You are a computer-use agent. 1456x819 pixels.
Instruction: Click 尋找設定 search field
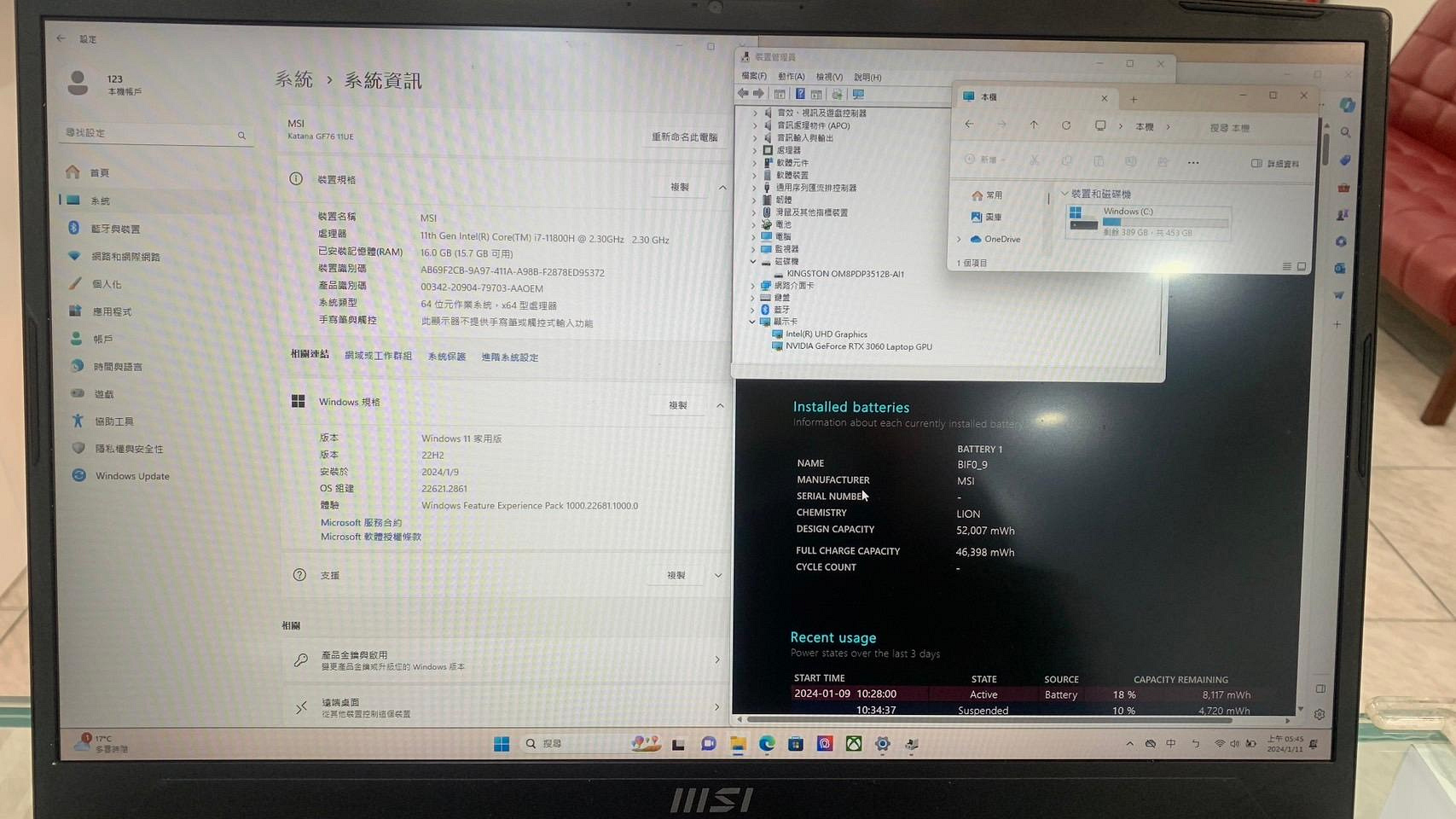coord(156,134)
